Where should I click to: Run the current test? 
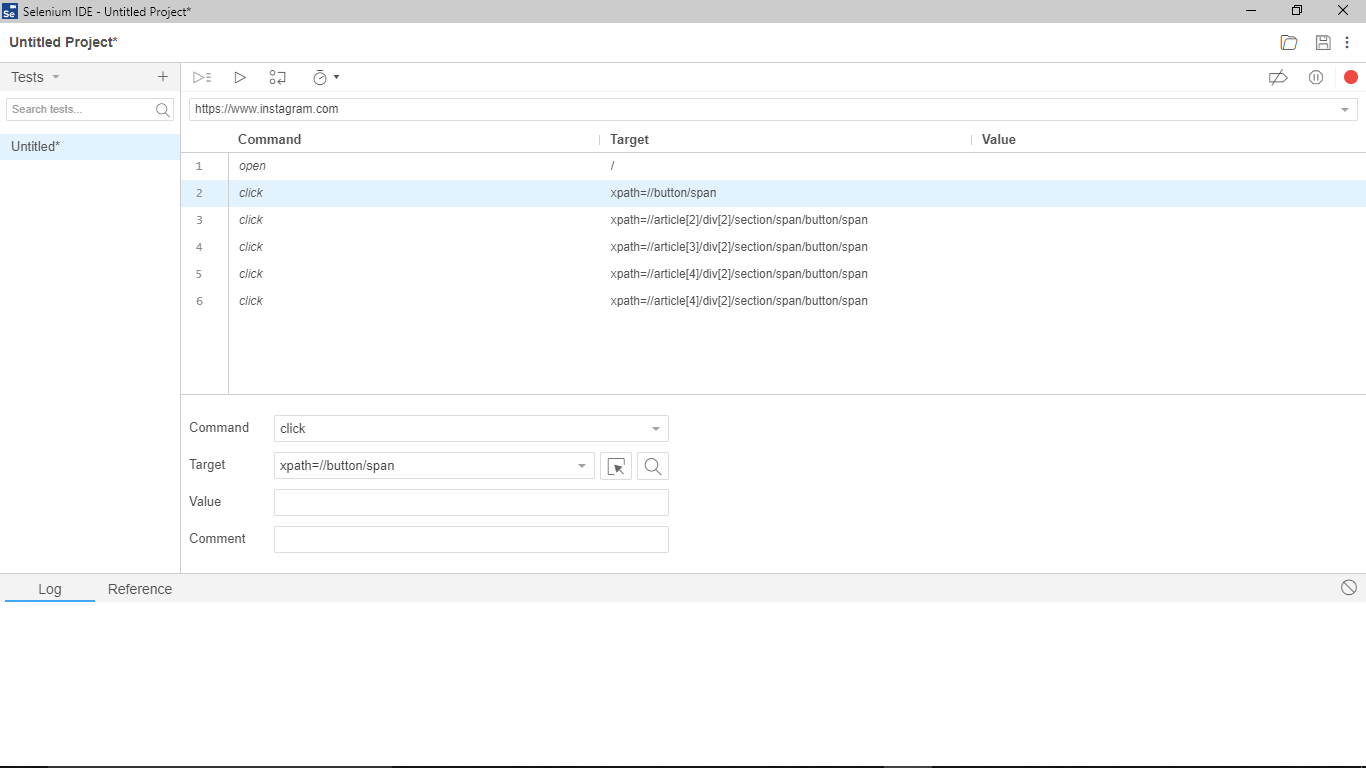point(240,77)
